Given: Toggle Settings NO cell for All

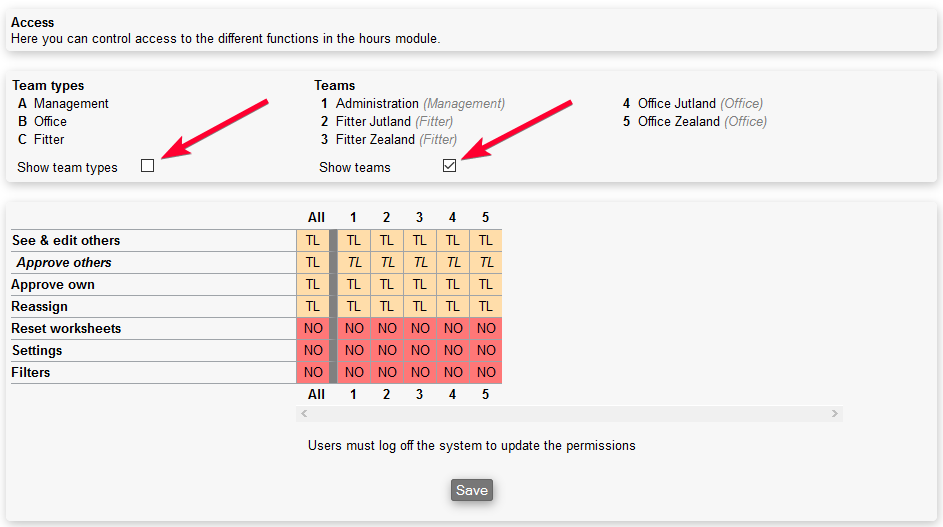Looking at the screenshot, I should point(313,350).
